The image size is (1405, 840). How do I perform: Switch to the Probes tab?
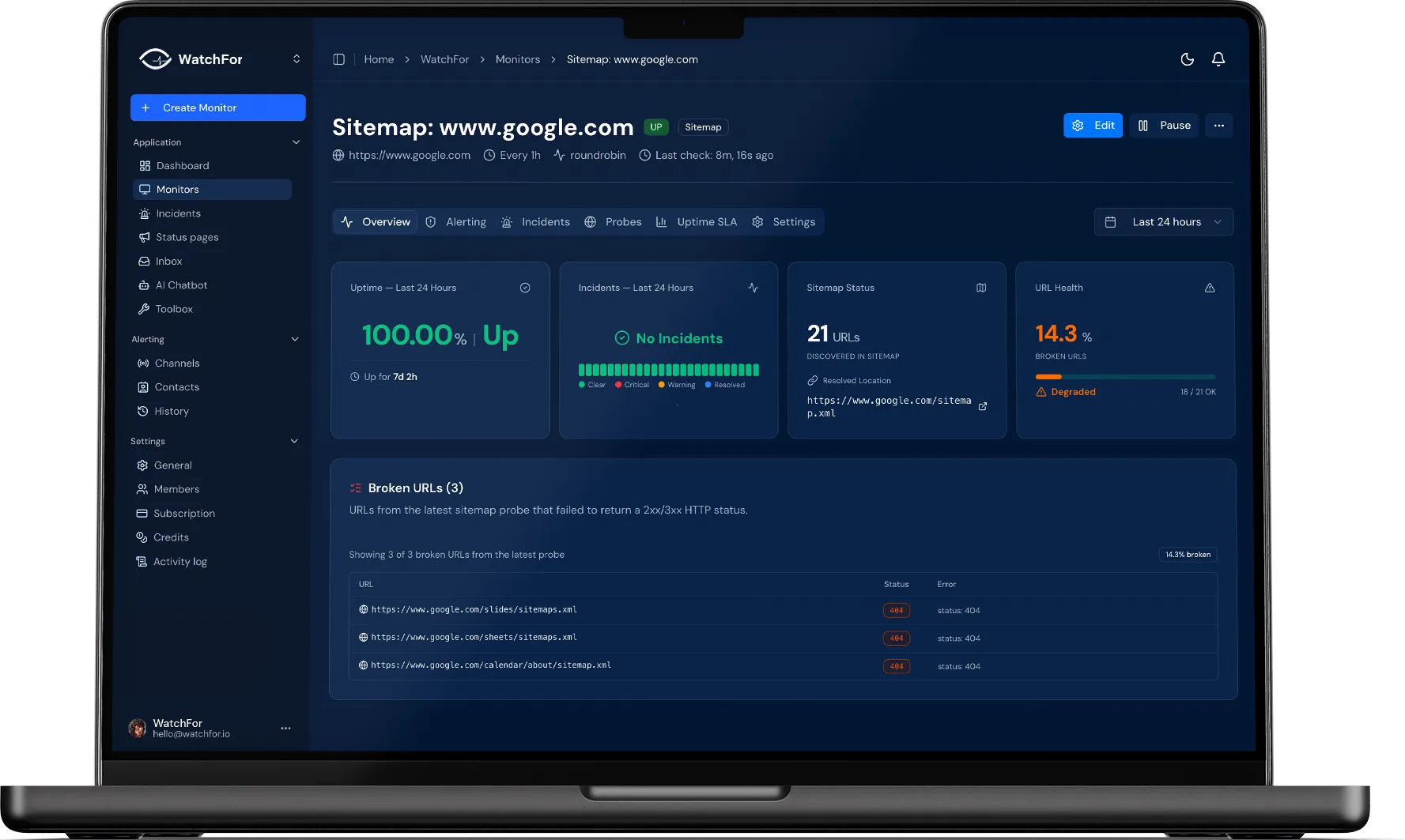[613, 222]
